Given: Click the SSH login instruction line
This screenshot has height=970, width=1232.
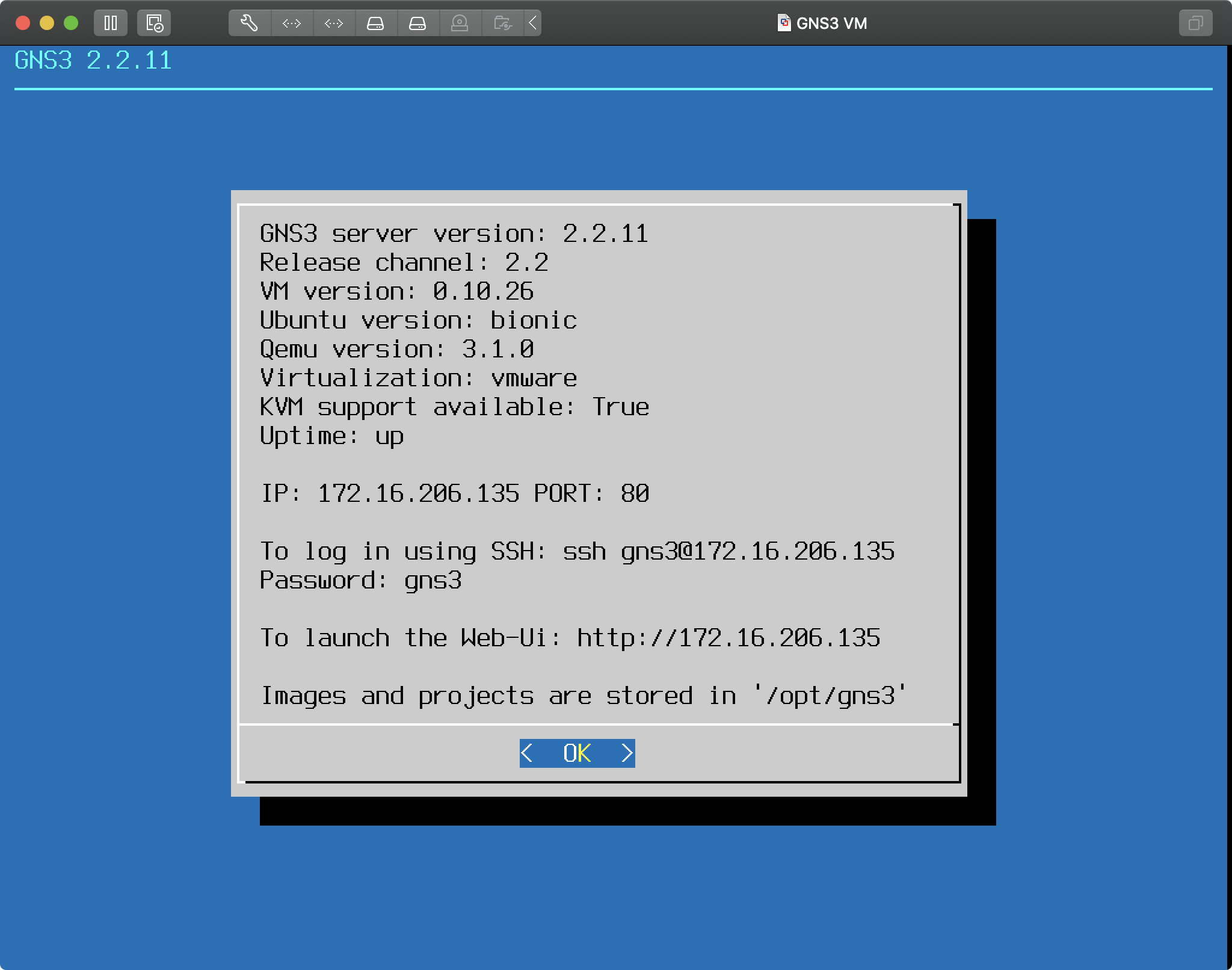Looking at the screenshot, I should tap(577, 551).
